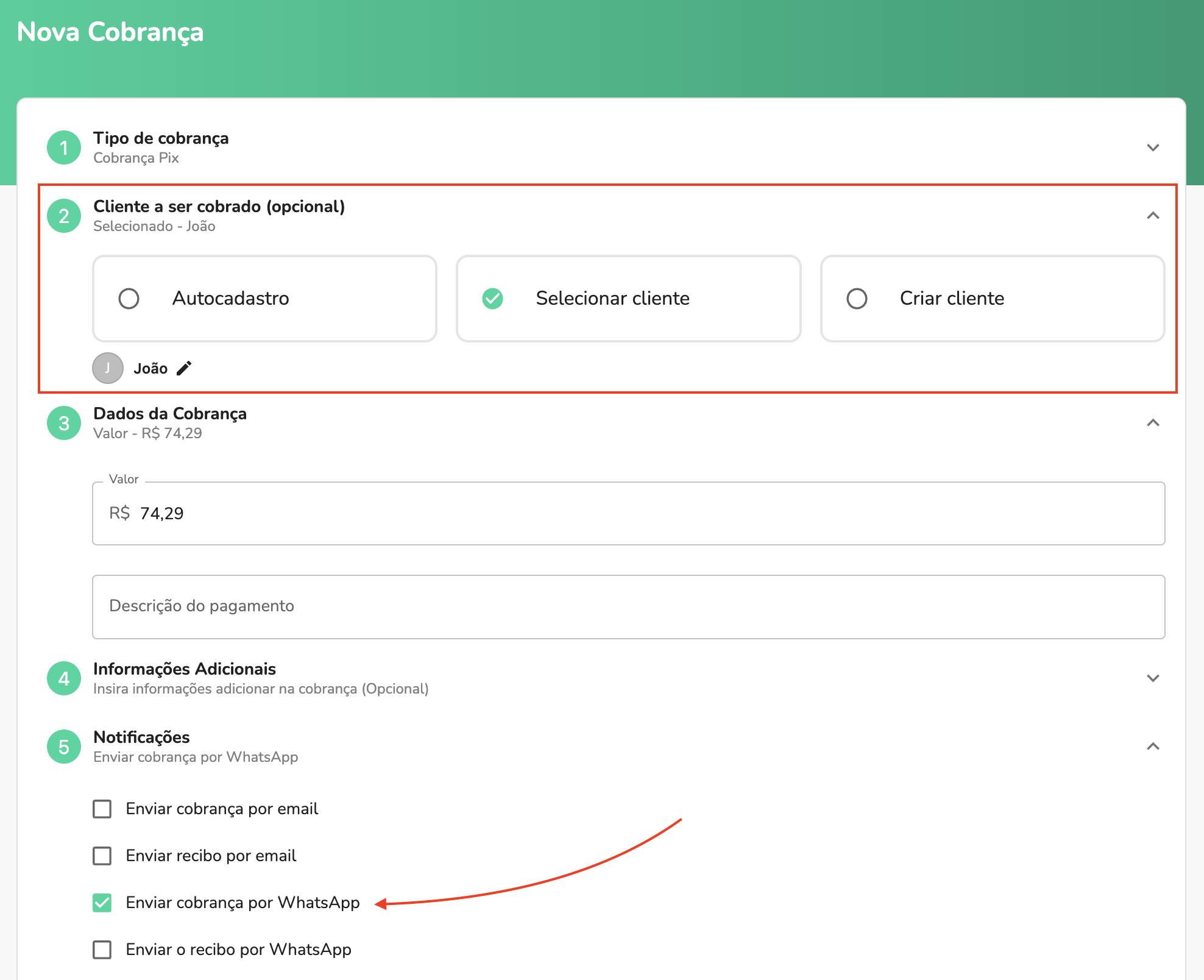Click the Notificações subtitle 'Enviar cobrança por WhatsApp'
The width and height of the screenshot is (1204, 980).
pyautogui.click(x=196, y=757)
